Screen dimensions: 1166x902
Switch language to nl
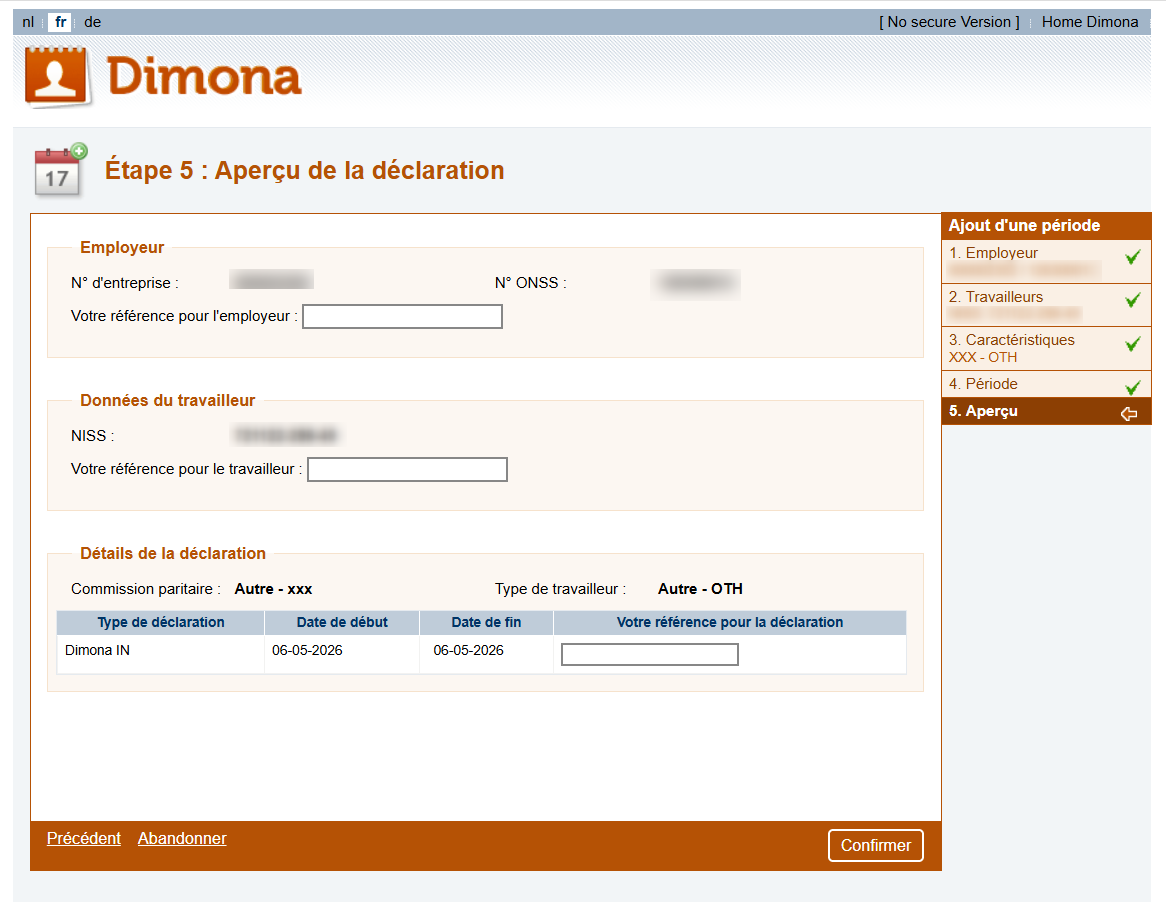click(28, 22)
